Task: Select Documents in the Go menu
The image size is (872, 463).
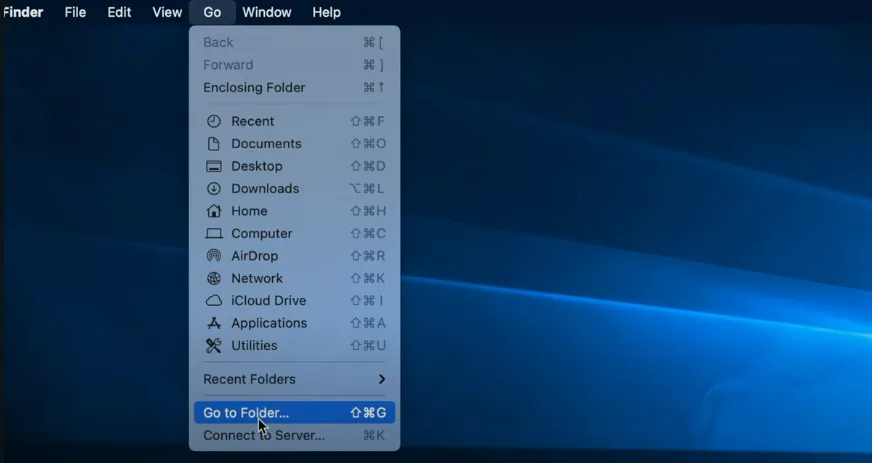Action: [294, 143]
